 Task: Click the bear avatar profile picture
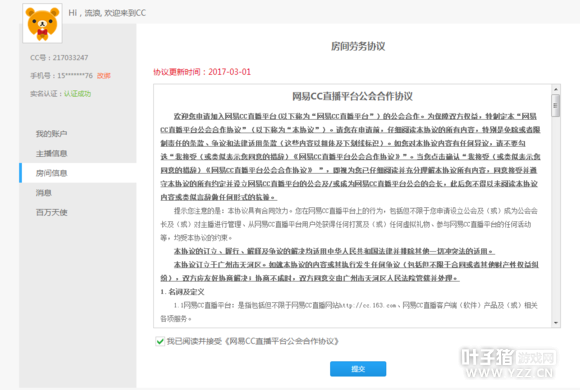point(42,23)
